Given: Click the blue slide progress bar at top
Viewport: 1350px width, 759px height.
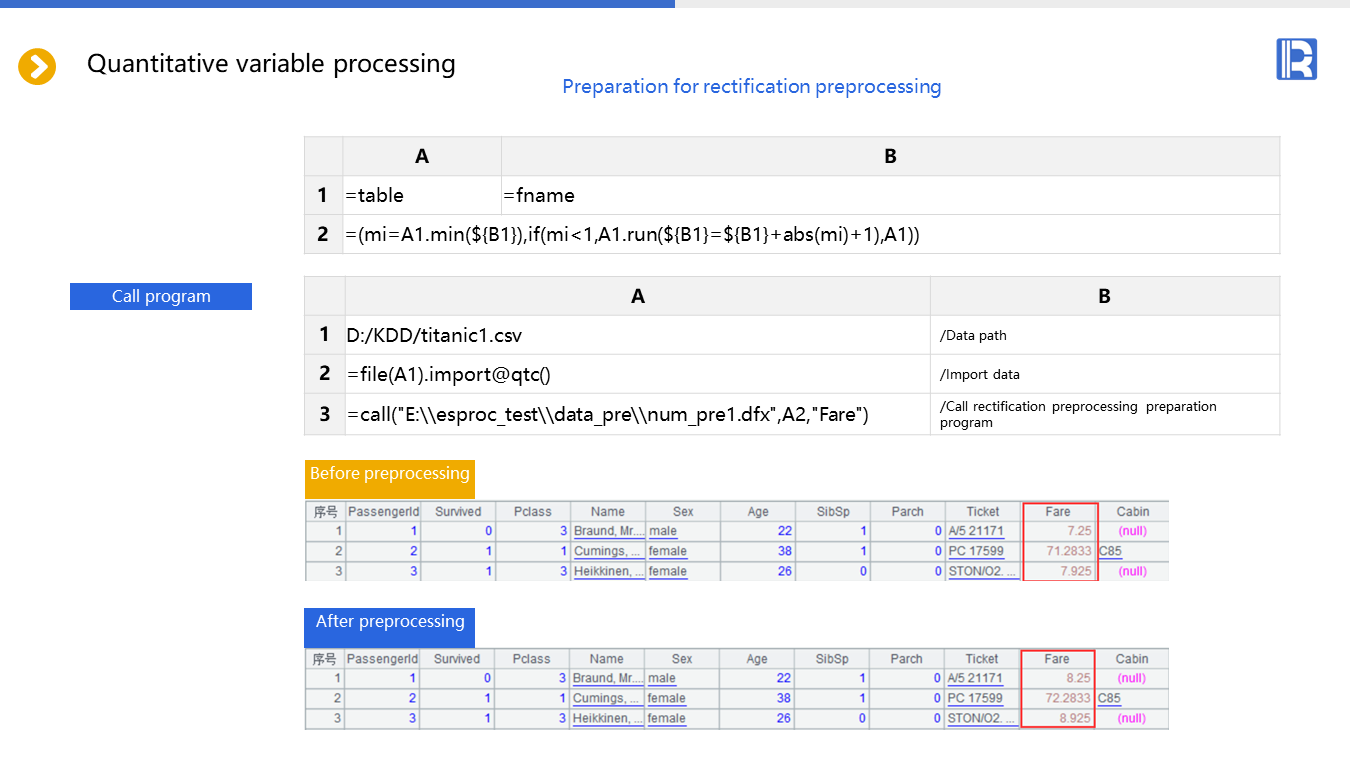Looking at the screenshot, I should coord(337,4).
